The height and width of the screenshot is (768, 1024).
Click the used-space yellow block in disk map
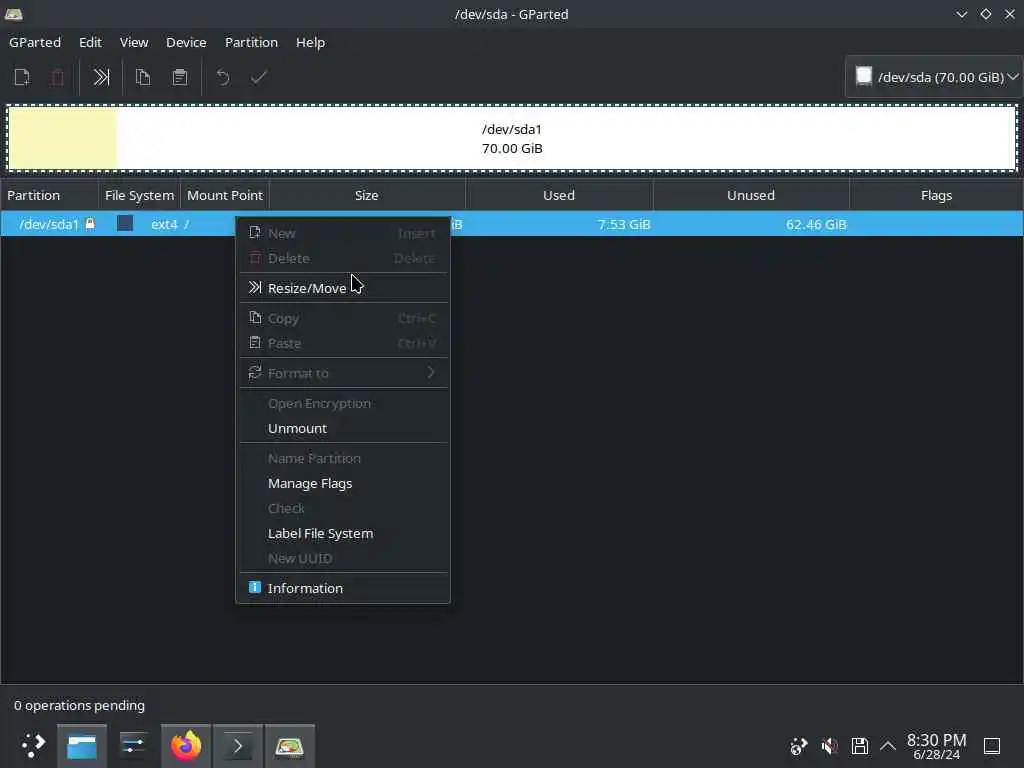(x=63, y=138)
